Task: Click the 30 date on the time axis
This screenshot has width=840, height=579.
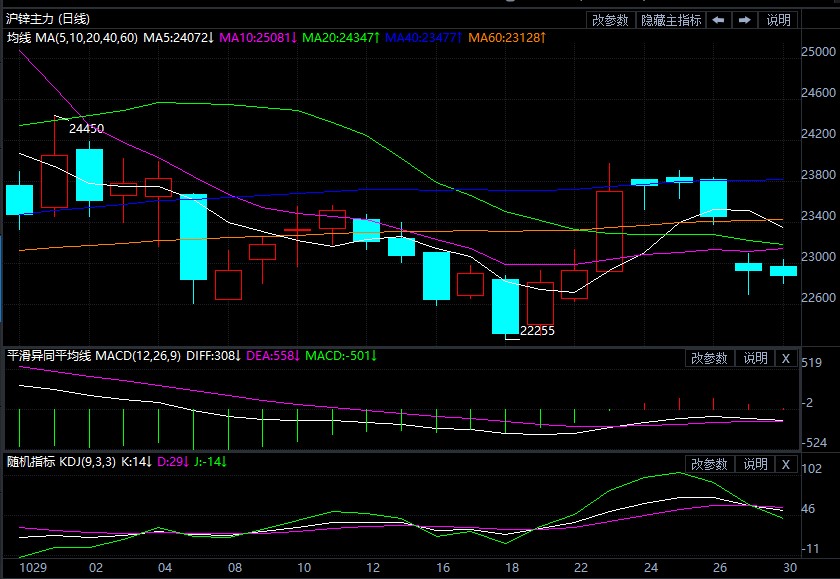Action: click(790, 568)
